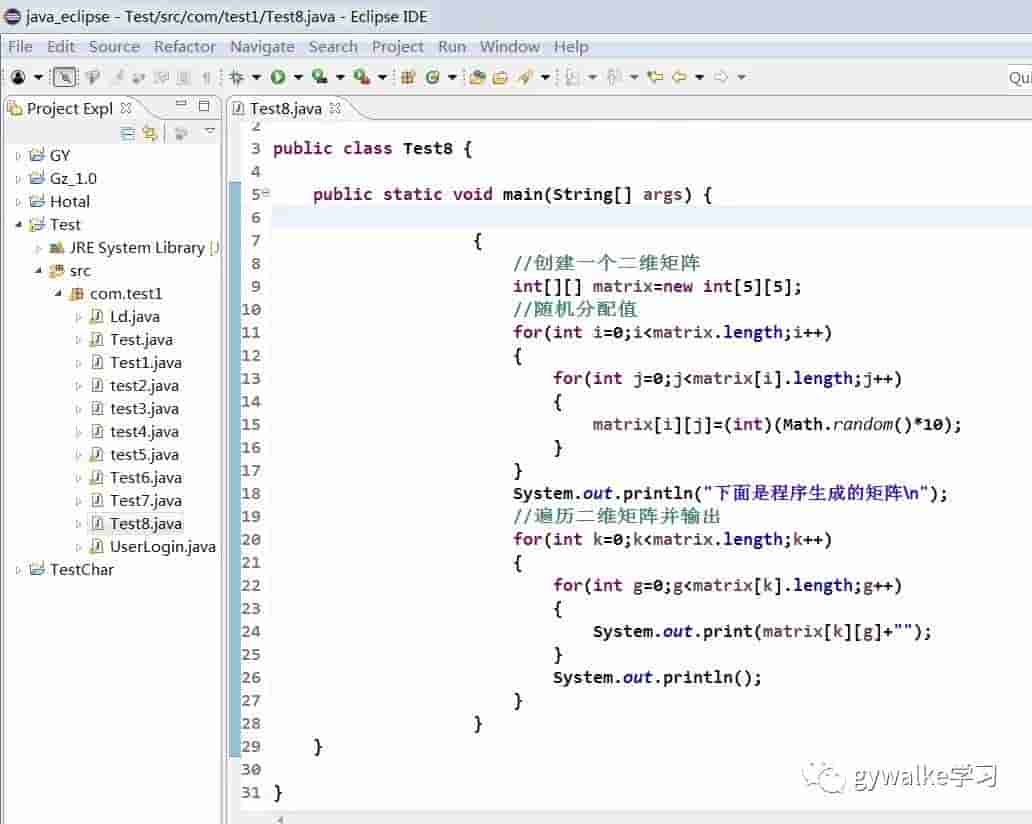Open the Coverage dropdown arrow
Screen dimensions: 1032x824
pos(340,77)
